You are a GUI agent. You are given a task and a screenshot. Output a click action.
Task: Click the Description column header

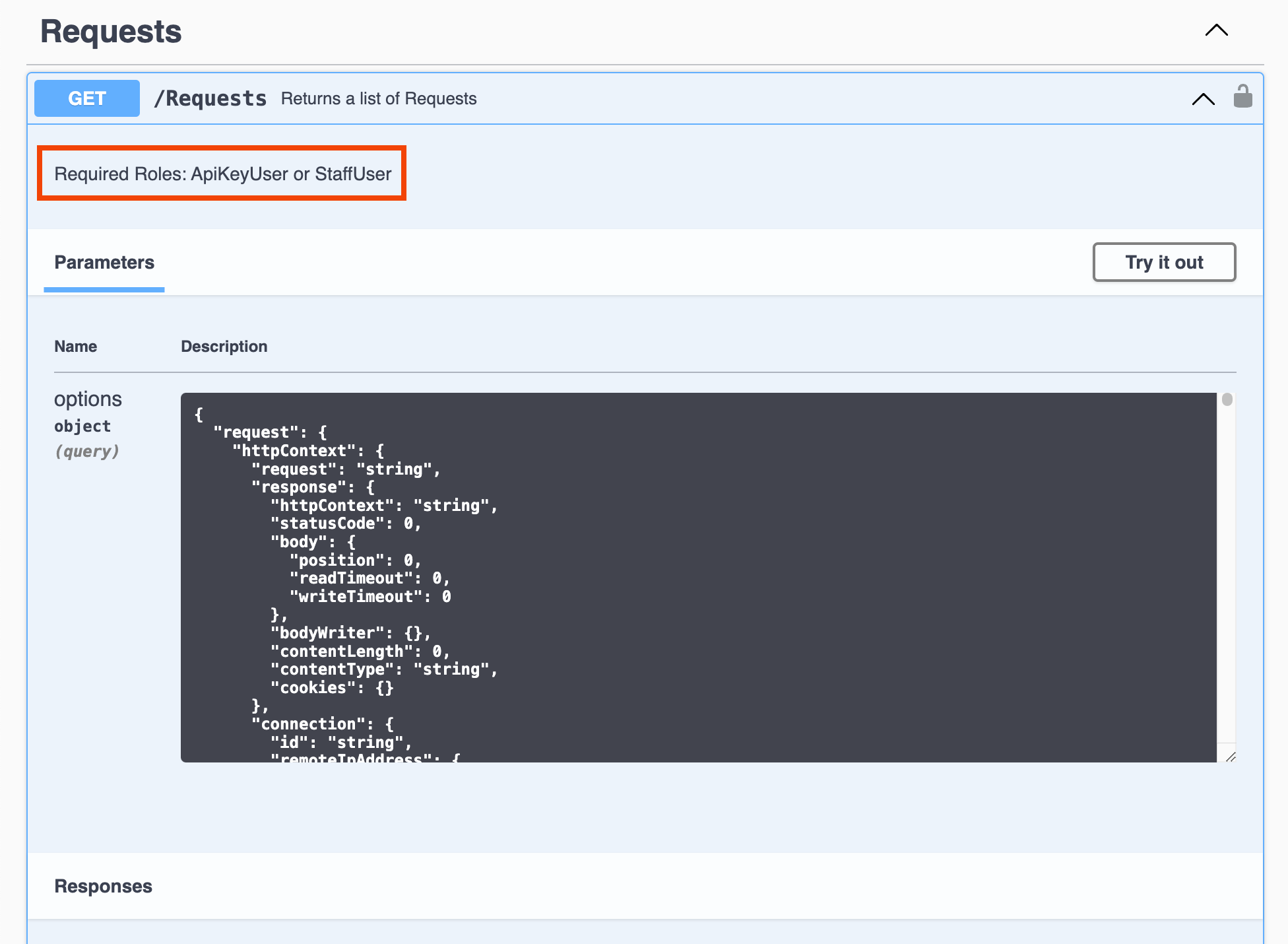pyautogui.click(x=224, y=347)
